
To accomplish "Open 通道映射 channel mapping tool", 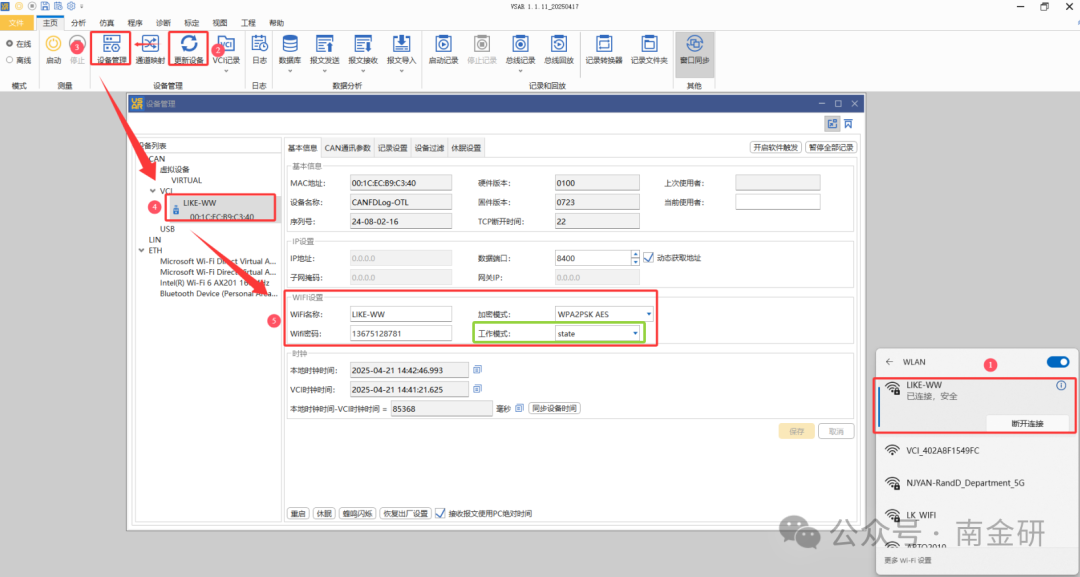I will (149, 44).
